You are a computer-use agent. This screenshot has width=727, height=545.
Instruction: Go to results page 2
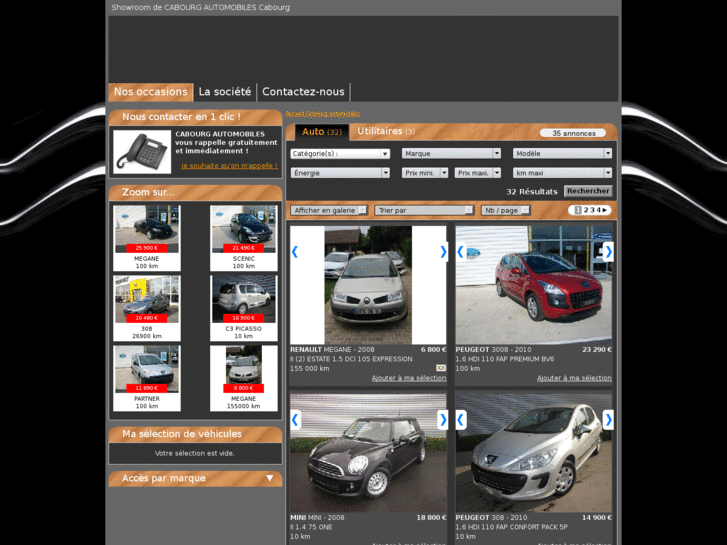pyautogui.click(x=586, y=210)
